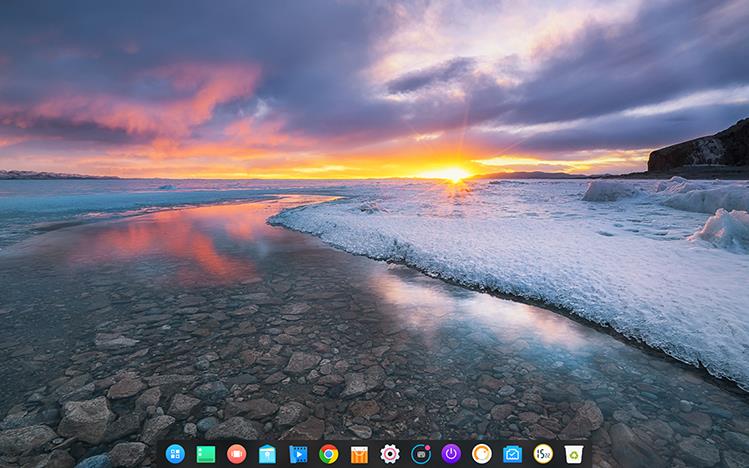Click the setting sun on the wallpaper
Image resolution: width=749 pixels, height=468 pixels.
point(456,173)
